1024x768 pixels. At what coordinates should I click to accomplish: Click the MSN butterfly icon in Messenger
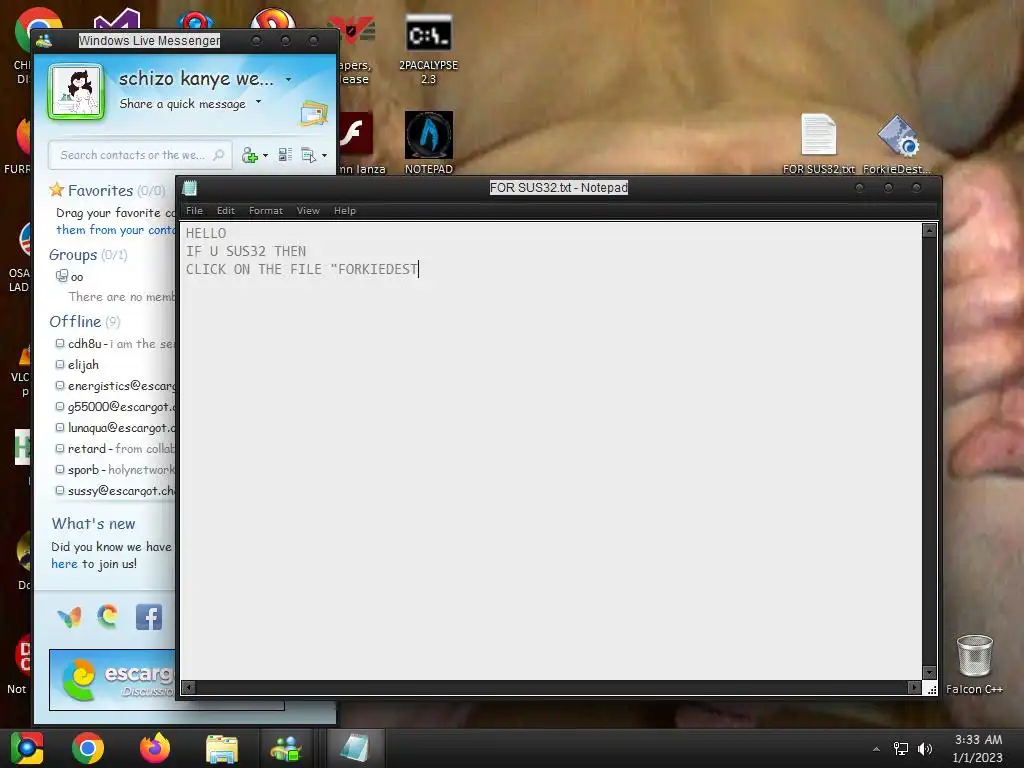tap(69, 616)
